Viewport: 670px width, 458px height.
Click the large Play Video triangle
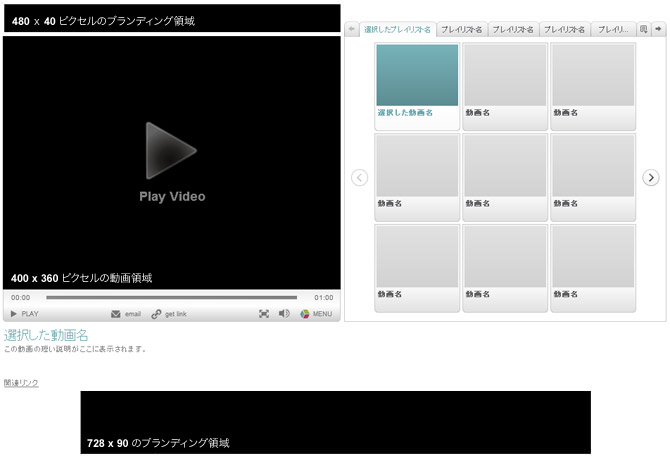(x=170, y=150)
